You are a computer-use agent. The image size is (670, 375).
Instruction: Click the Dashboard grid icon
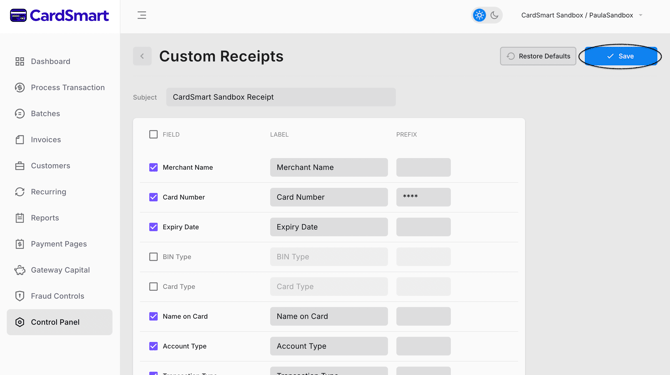pos(20,62)
